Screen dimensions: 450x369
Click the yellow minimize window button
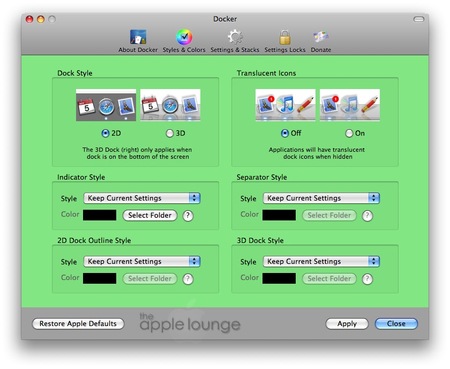[41, 19]
